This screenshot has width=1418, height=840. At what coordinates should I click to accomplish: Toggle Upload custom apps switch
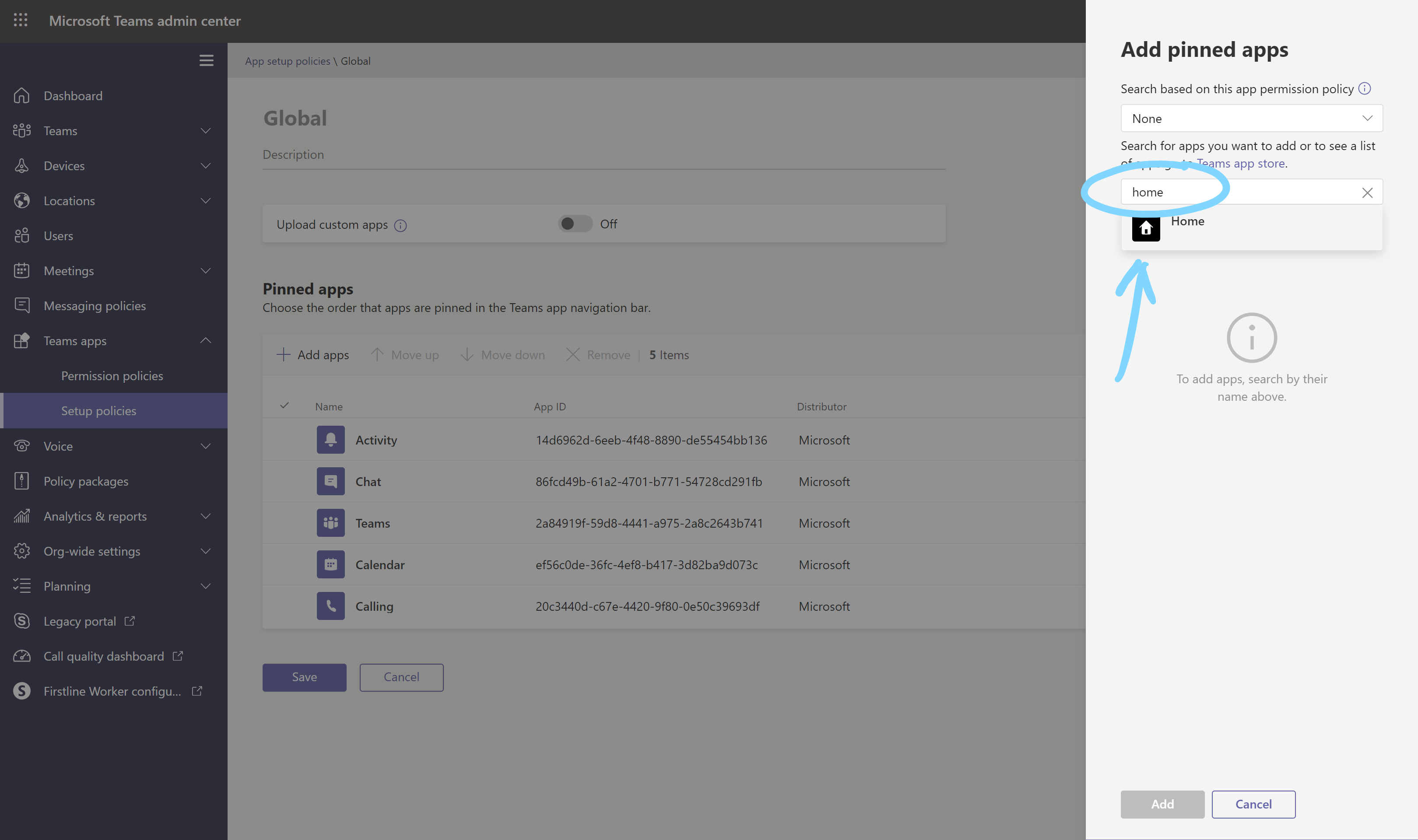[x=575, y=224]
